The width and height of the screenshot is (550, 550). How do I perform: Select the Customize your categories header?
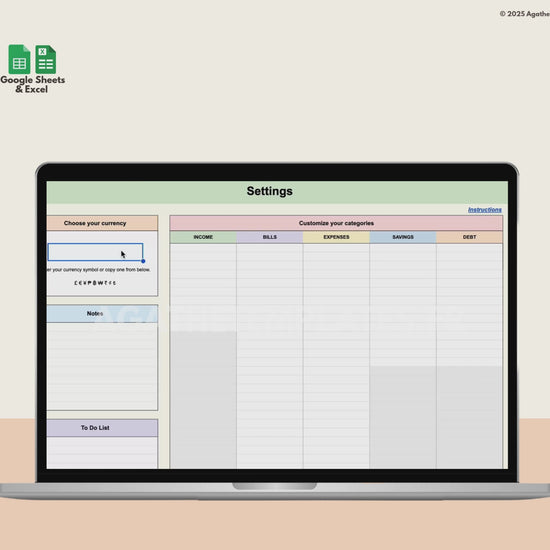[x=336, y=223]
